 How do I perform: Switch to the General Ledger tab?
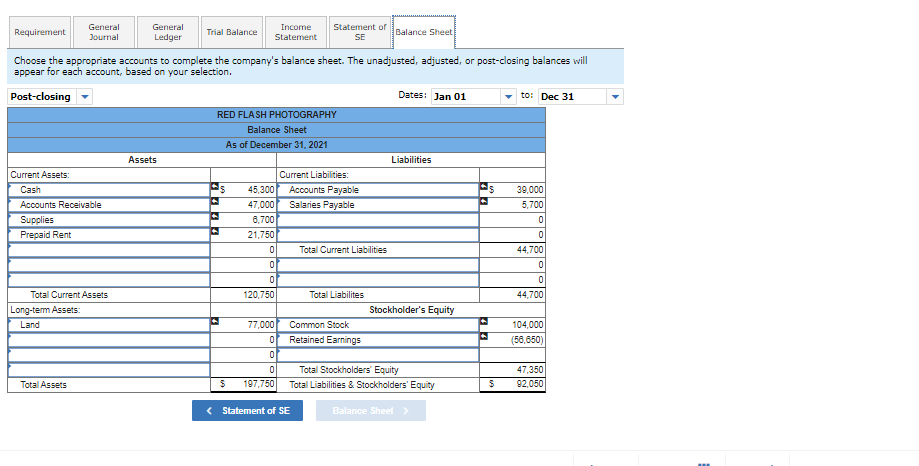click(x=168, y=32)
